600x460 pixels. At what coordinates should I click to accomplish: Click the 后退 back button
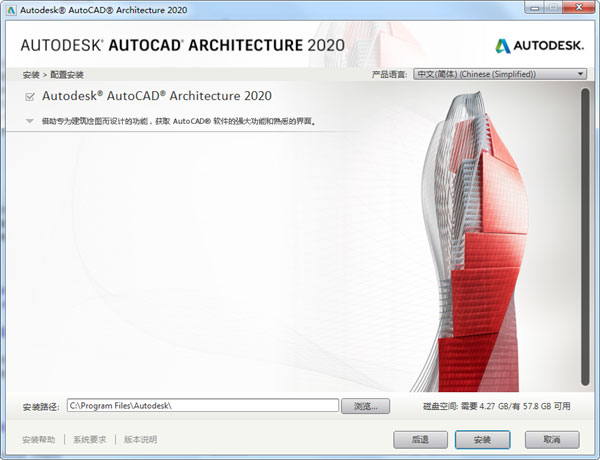tap(412, 439)
